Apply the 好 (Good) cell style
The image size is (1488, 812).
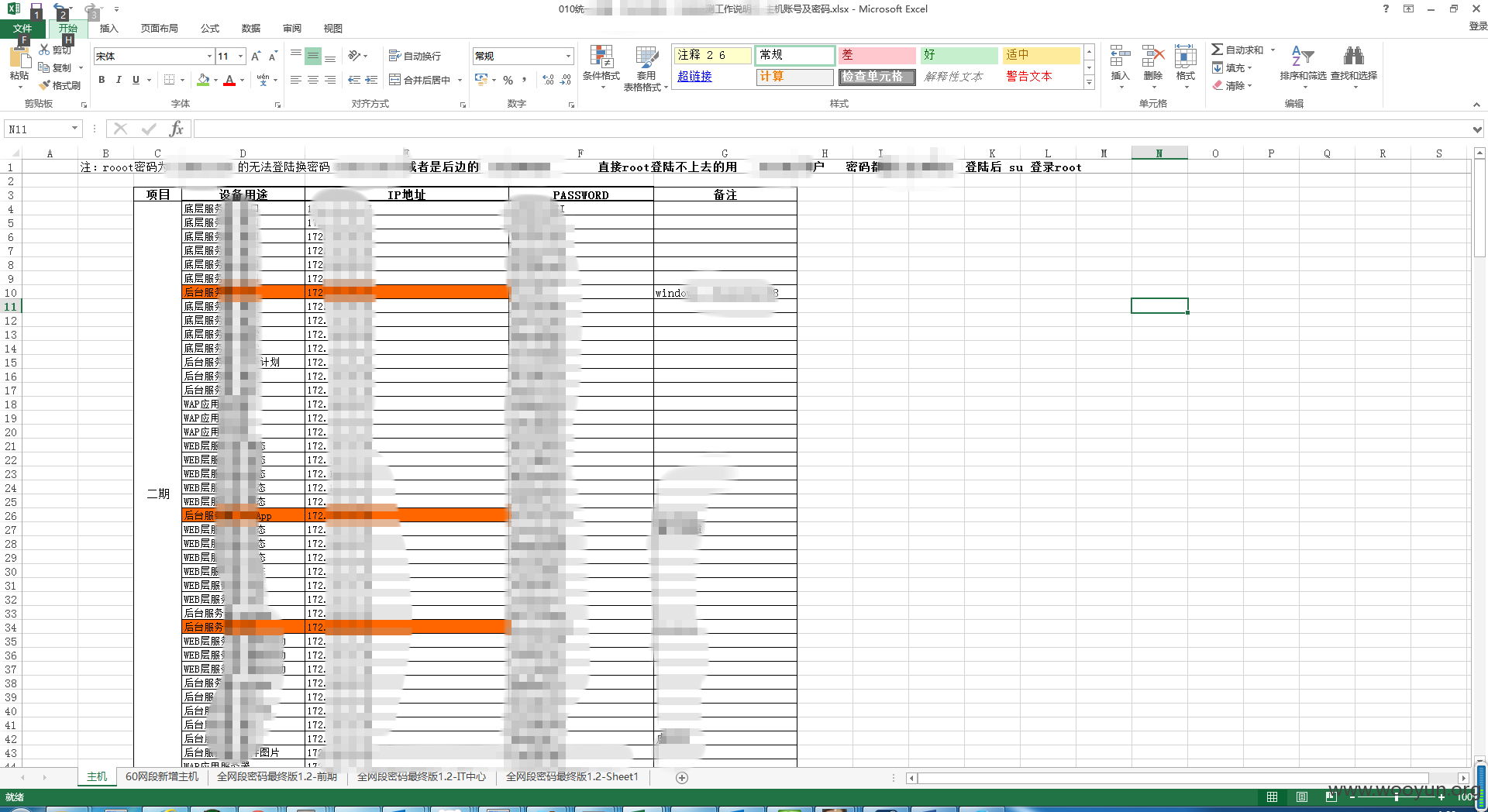coord(959,55)
